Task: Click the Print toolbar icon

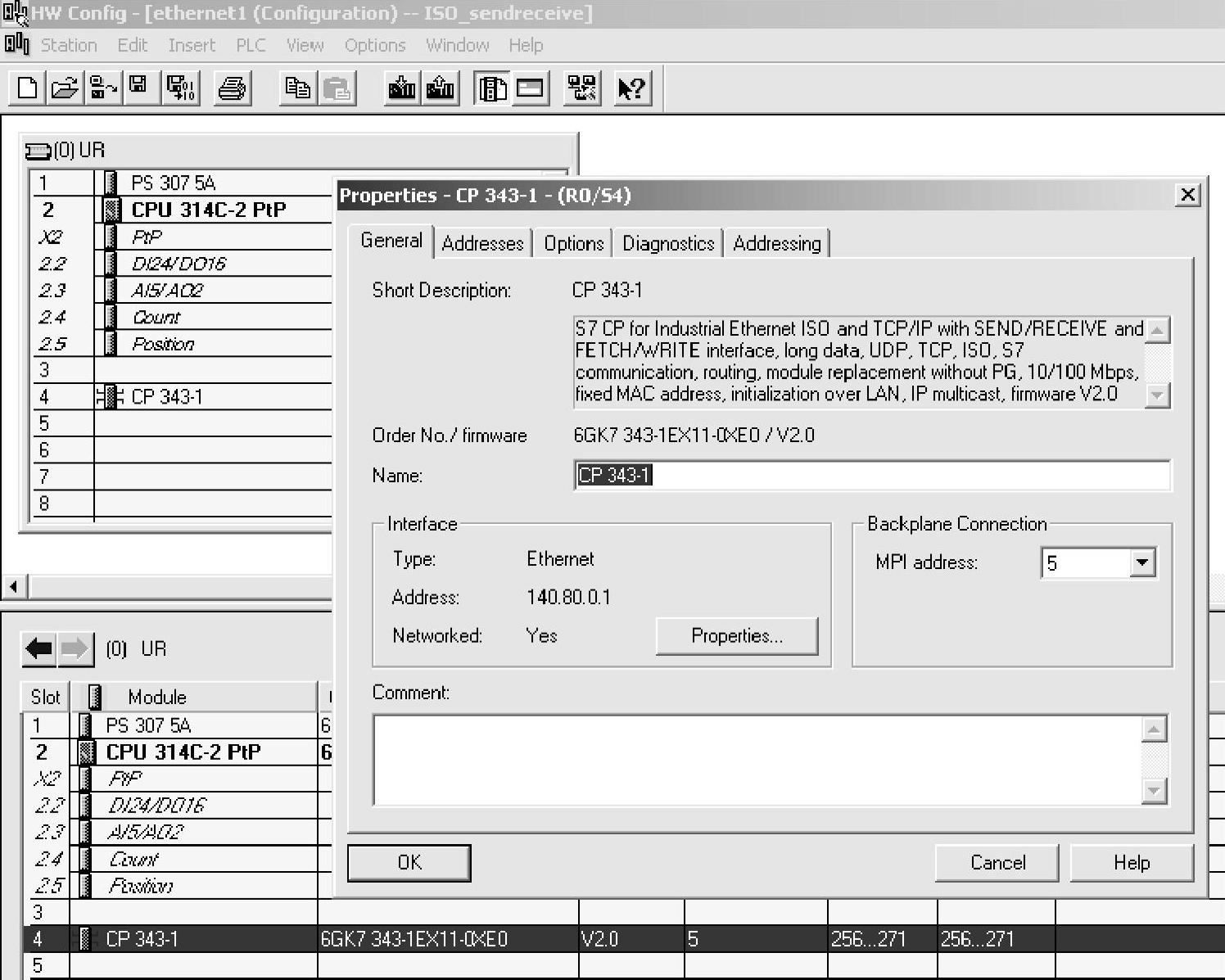Action: 232,88
